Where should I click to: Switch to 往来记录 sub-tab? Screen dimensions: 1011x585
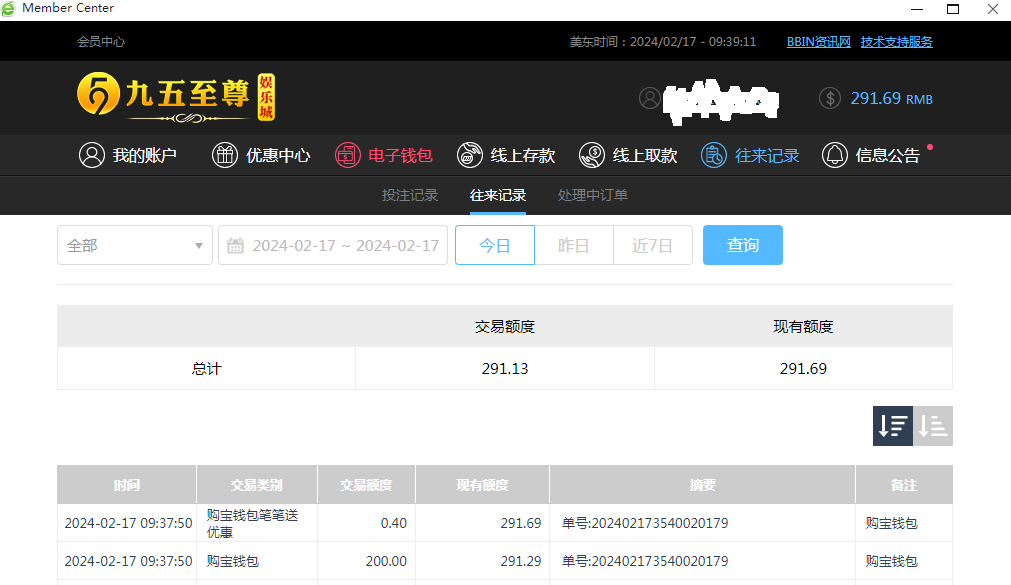tap(498, 195)
